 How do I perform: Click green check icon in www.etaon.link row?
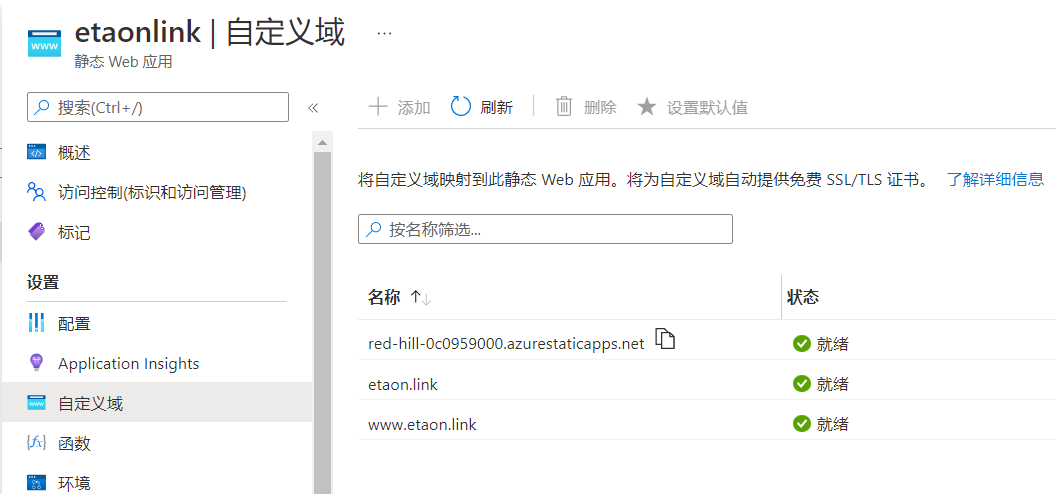pyautogui.click(x=801, y=423)
